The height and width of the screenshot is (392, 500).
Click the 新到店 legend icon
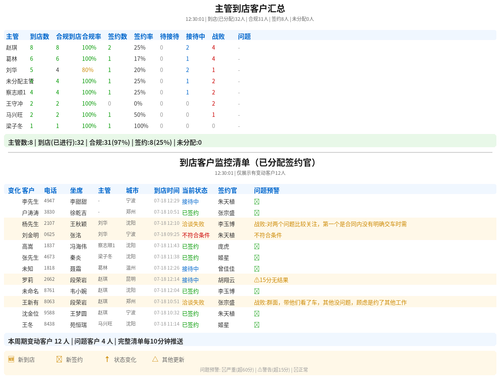(11, 359)
